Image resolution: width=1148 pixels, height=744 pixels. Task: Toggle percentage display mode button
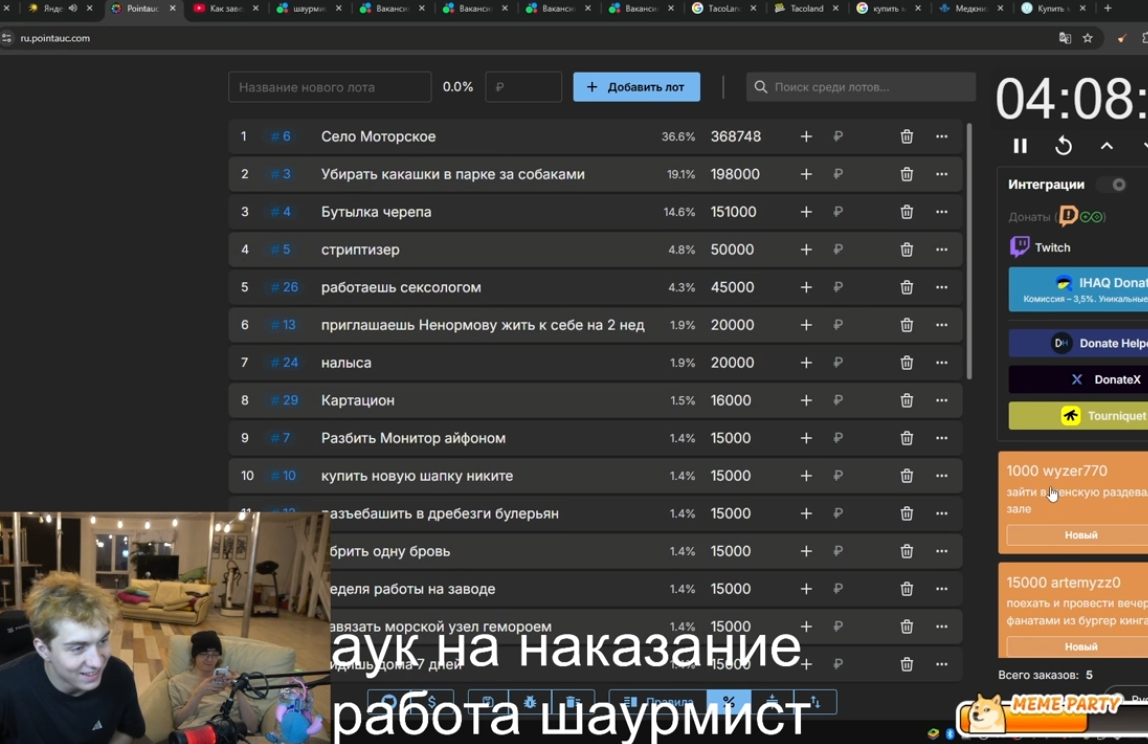click(728, 702)
